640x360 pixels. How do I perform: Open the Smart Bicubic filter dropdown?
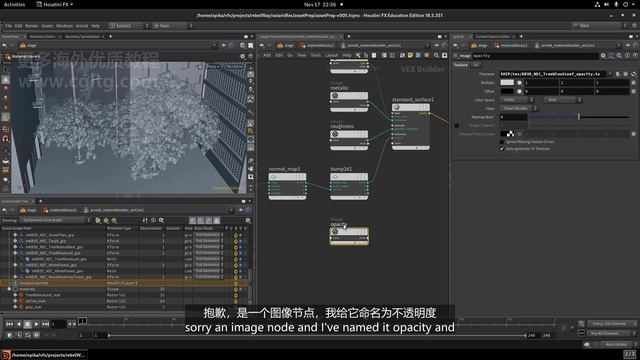(519, 109)
